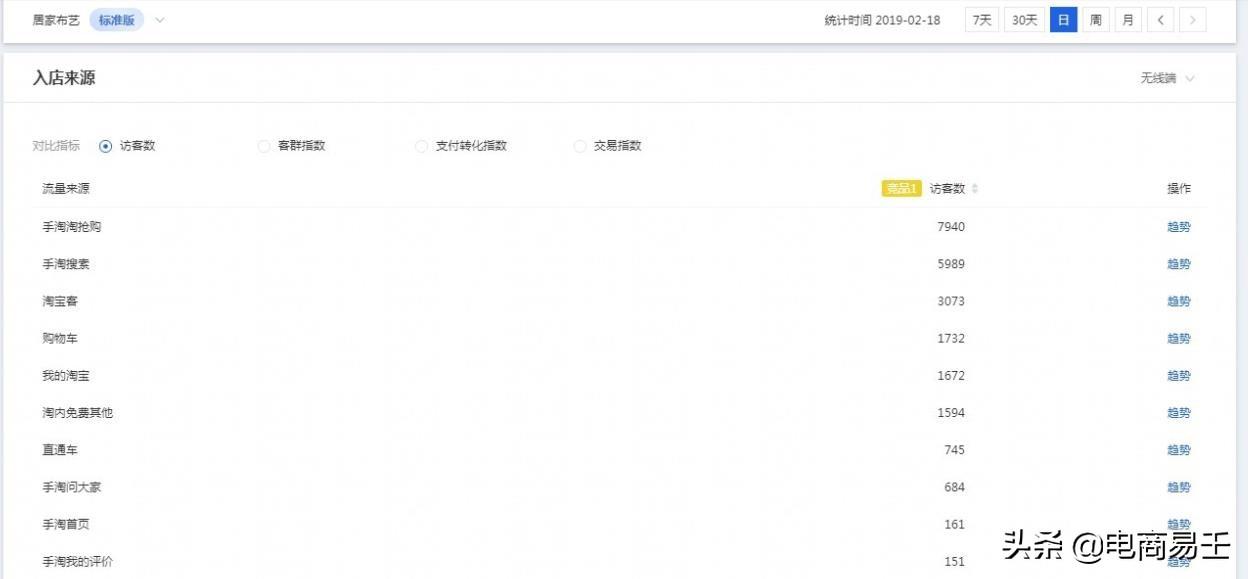Click the 标准版 badge
The height and width of the screenshot is (579, 1248).
(116, 20)
